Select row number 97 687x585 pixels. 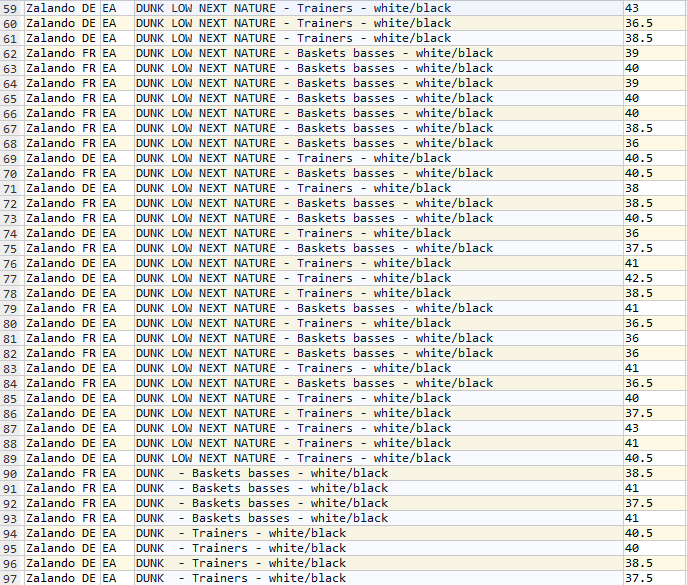coord(12,578)
